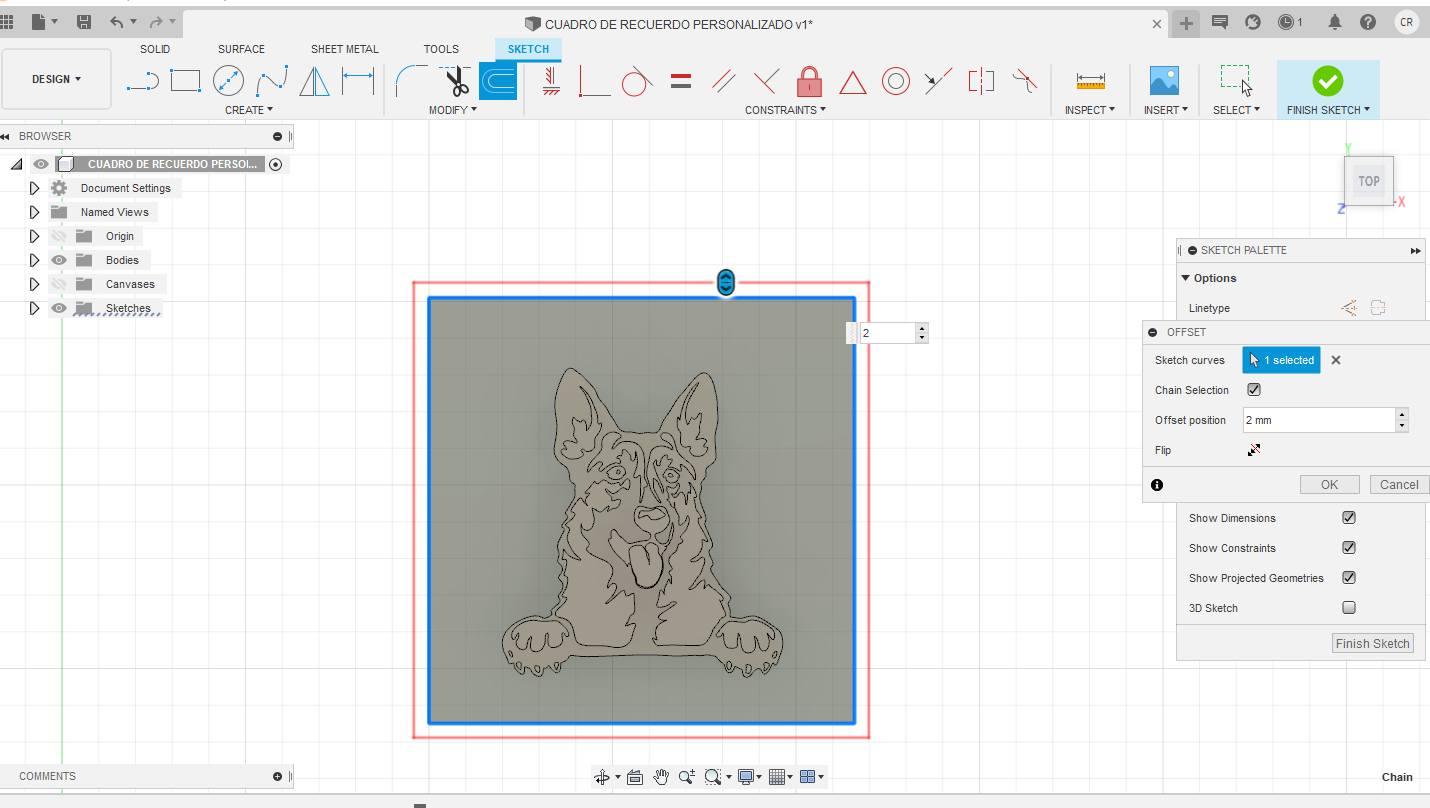1430x808 pixels.
Task: Confirm the offset with OK button
Action: [x=1329, y=485]
